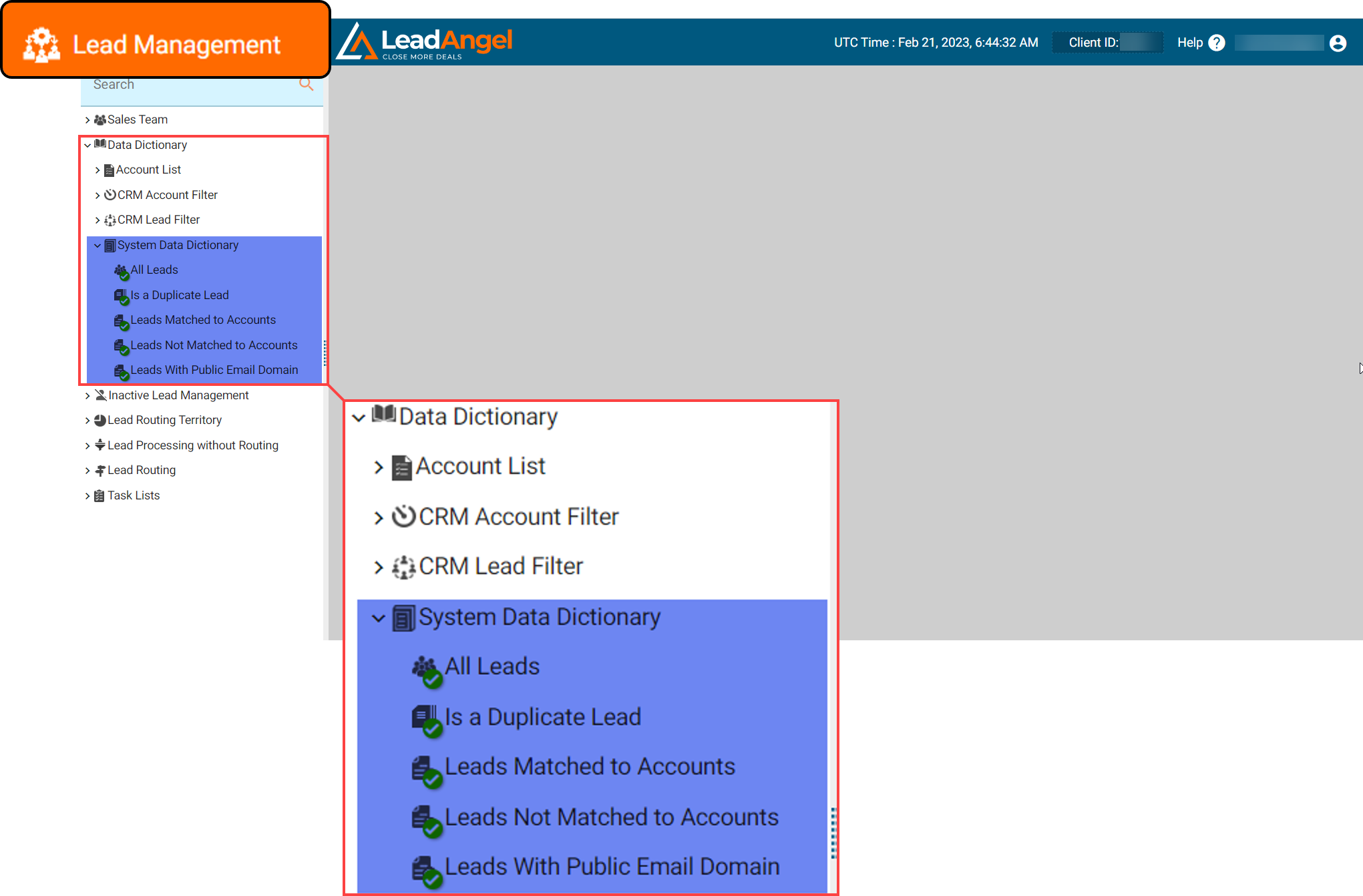This screenshot has height=896, width=1363.
Task: Click the search magnifier icon
Action: click(306, 84)
